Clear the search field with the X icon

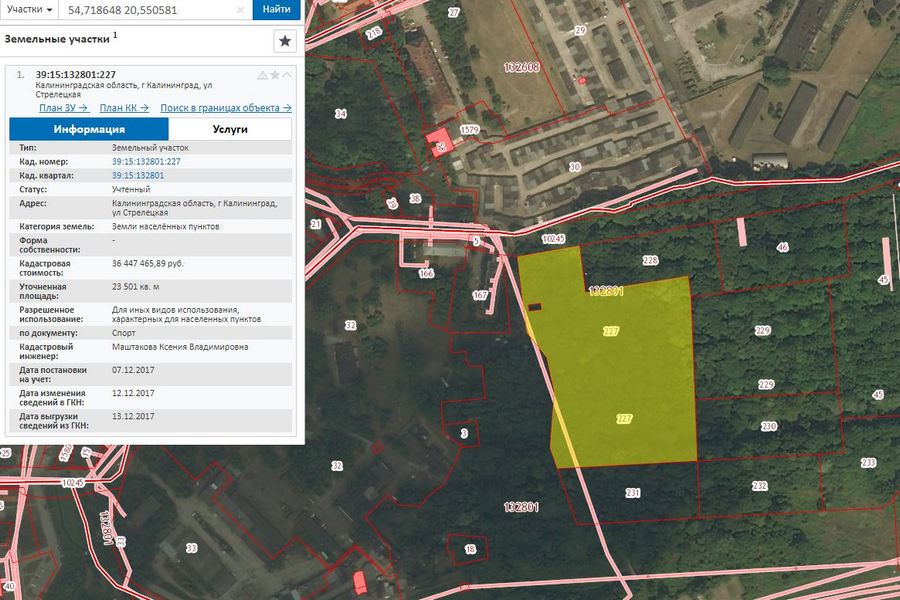tap(240, 10)
